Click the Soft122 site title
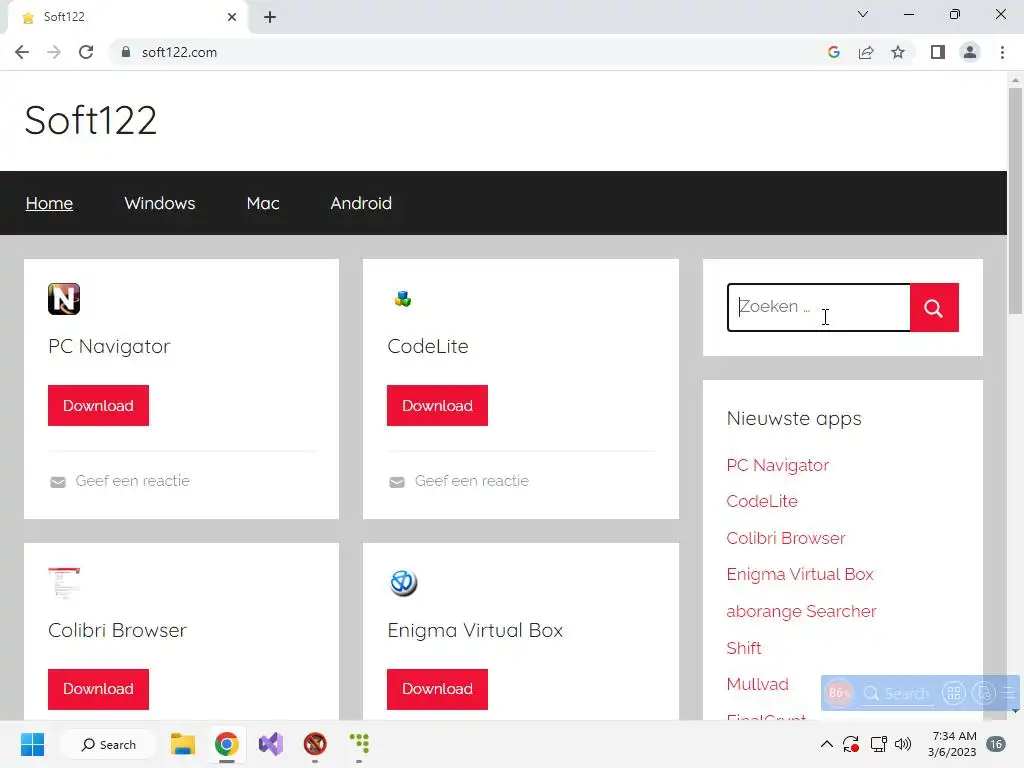Viewport: 1024px width, 768px height. (x=91, y=120)
